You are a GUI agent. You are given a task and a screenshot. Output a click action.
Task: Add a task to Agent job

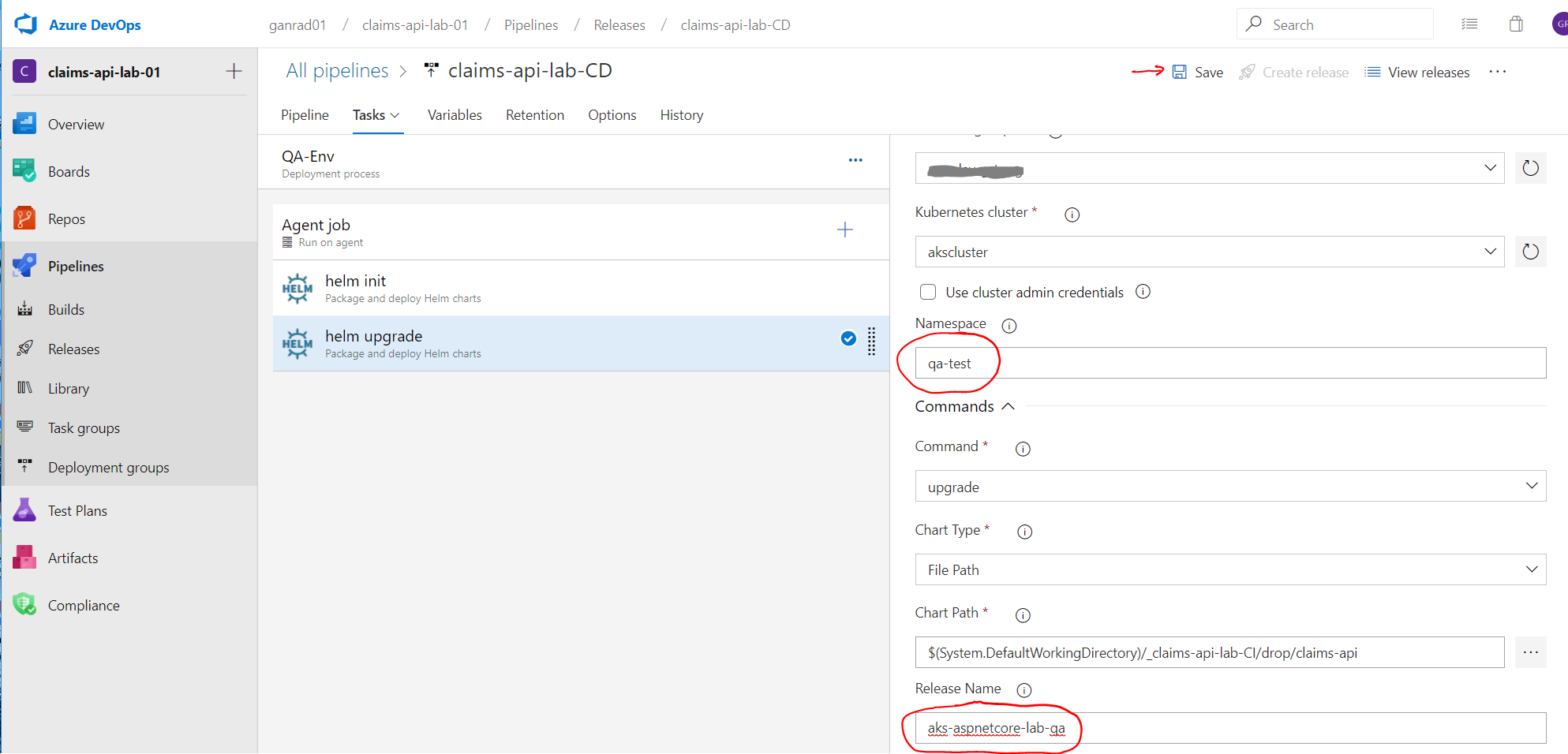click(x=845, y=230)
